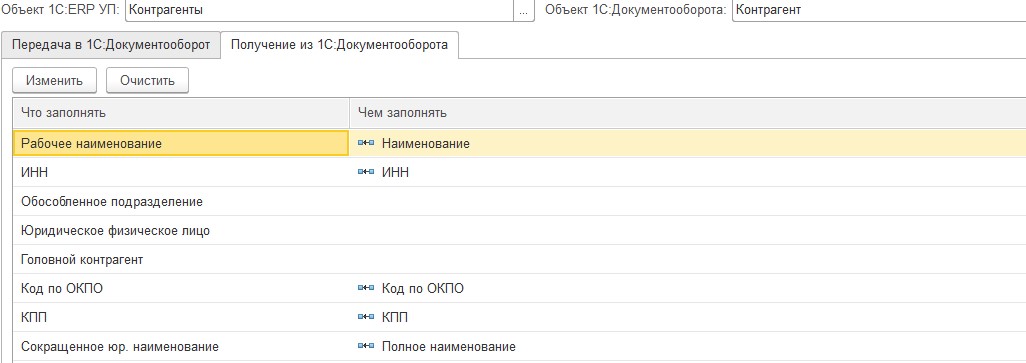The height and width of the screenshot is (363, 1026).
Task: Click the Наименование value in Чем заполнять
Action: point(425,143)
